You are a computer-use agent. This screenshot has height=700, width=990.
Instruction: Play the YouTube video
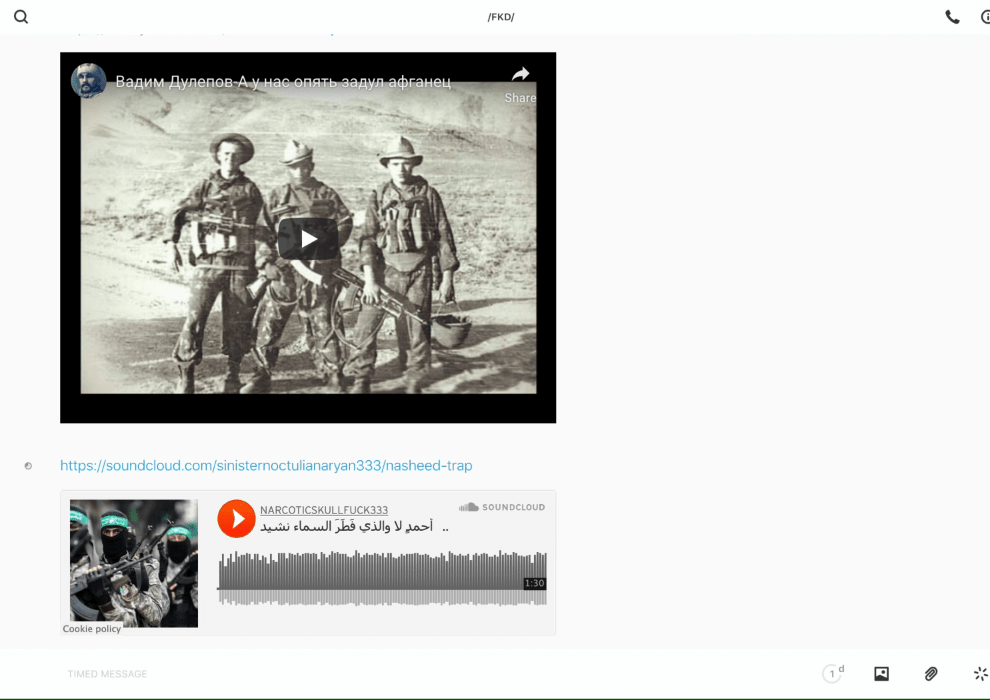pyautogui.click(x=308, y=238)
